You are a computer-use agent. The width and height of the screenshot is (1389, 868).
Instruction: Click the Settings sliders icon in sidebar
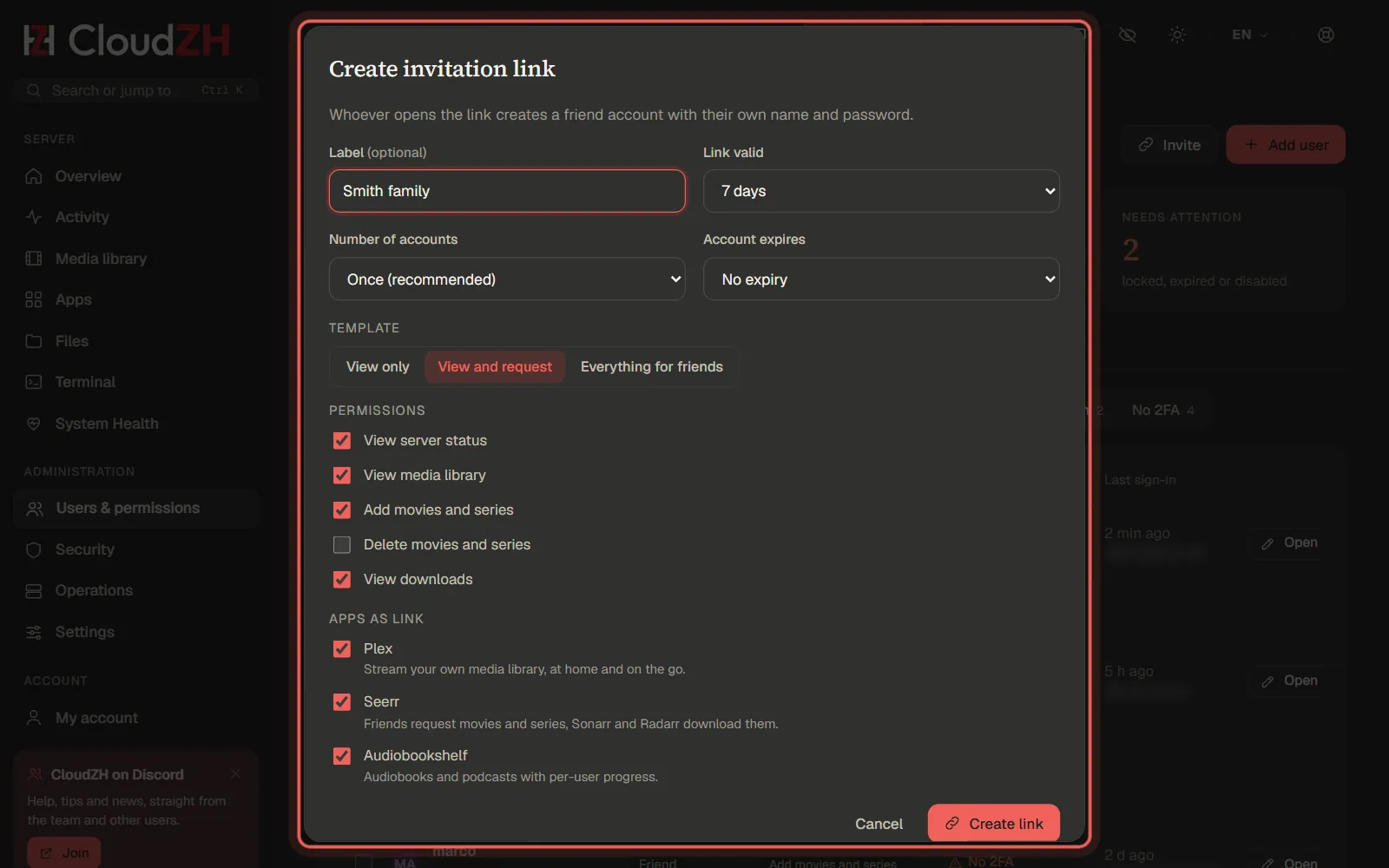click(x=34, y=632)
